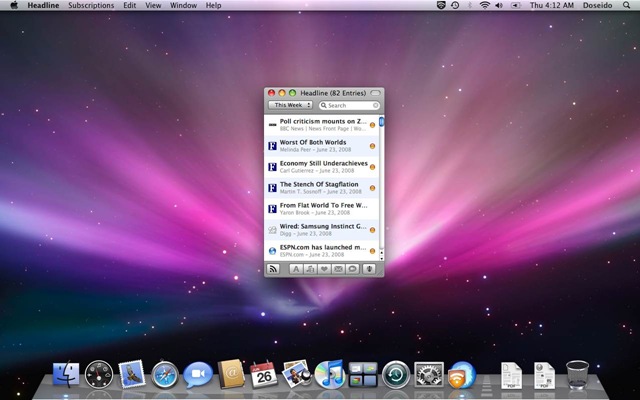Open Safari from the dock
The width and height of the screenshot is (640, 400).
(x=164, y=376)
